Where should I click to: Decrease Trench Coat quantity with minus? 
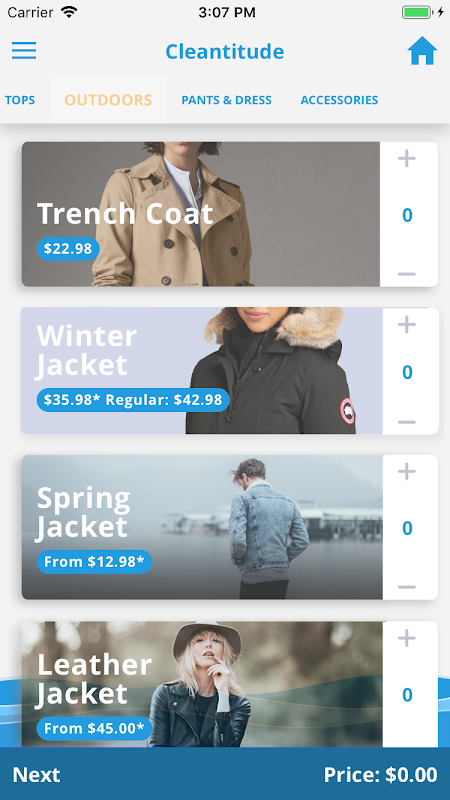[x=407, y=274]
